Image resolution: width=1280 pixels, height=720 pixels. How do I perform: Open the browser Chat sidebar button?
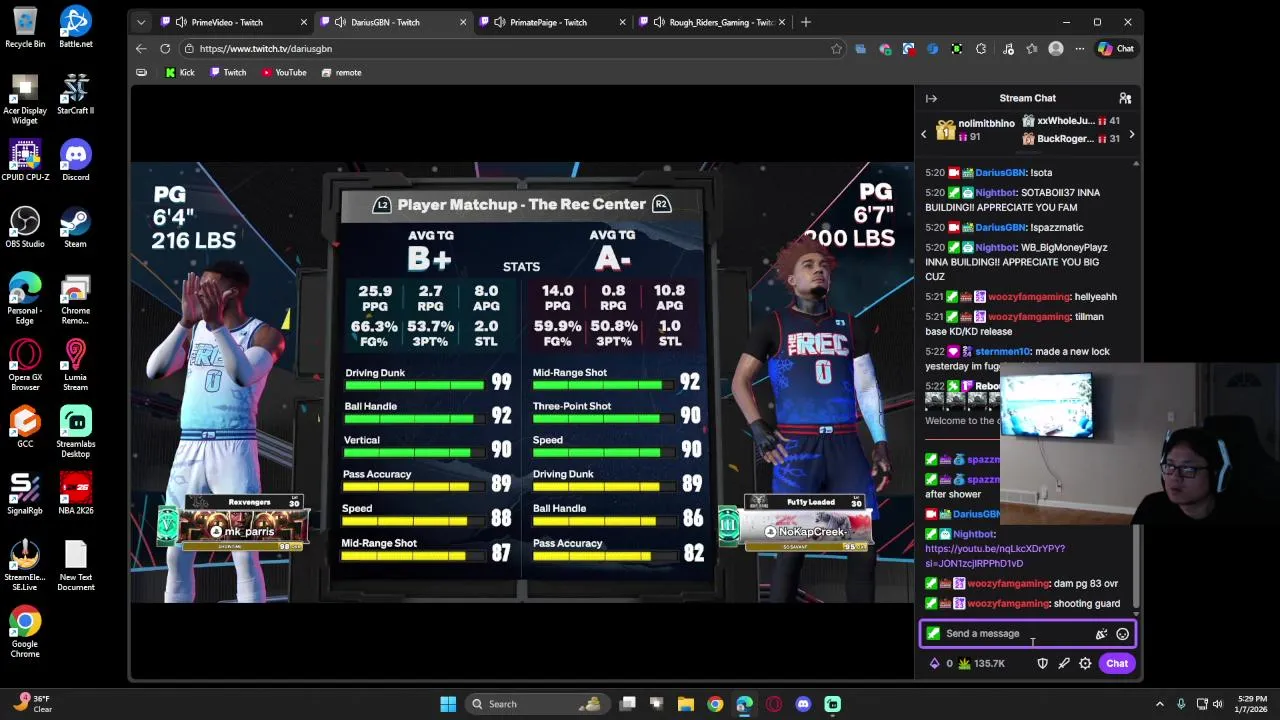(x=1116, y=48)
